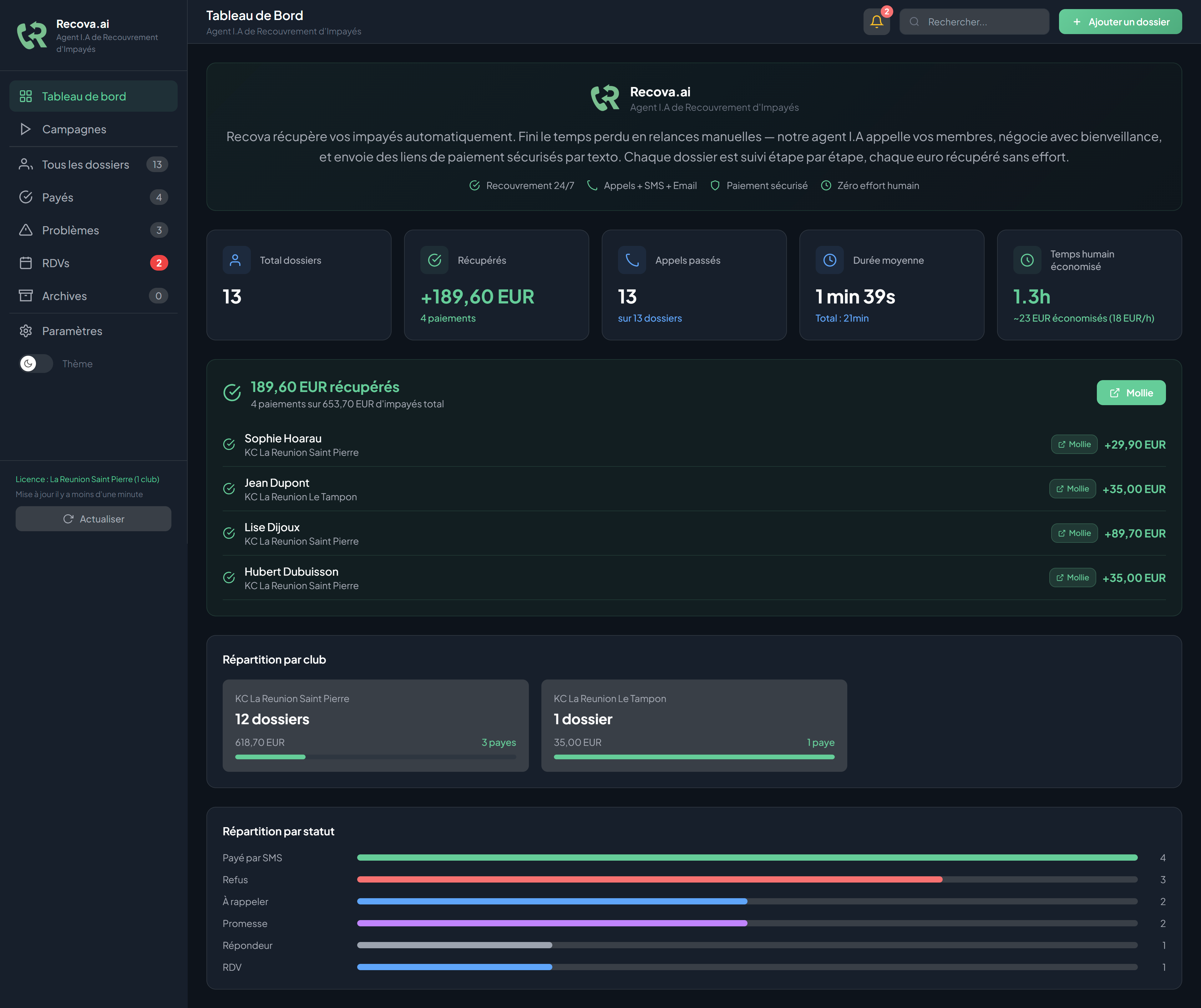Click the search magnifier icon

[x=914, y=22]
